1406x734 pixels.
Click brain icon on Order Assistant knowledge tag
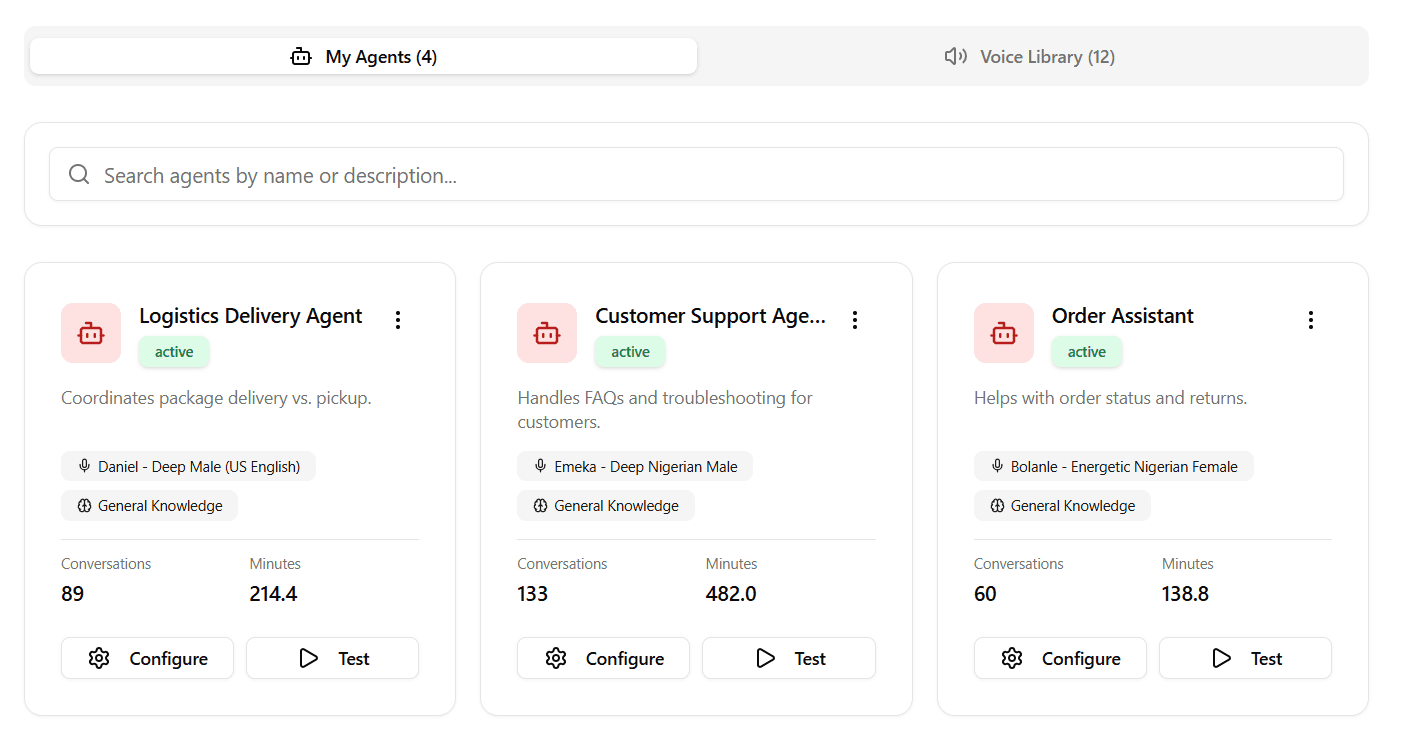[x=997, y=506]
